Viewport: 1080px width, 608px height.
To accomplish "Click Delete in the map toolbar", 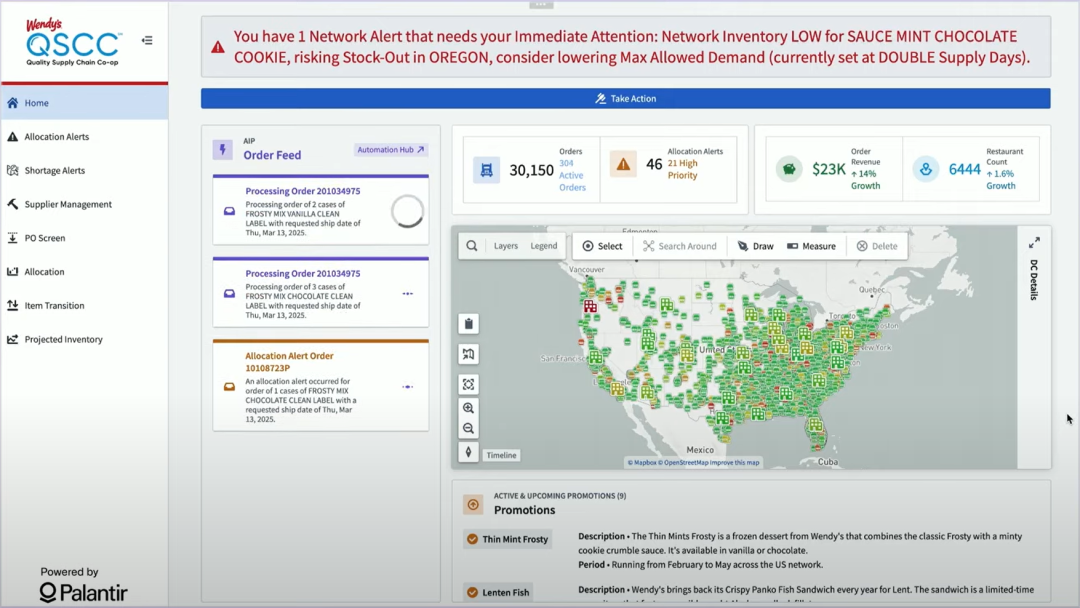I will [x=877, y=246].
